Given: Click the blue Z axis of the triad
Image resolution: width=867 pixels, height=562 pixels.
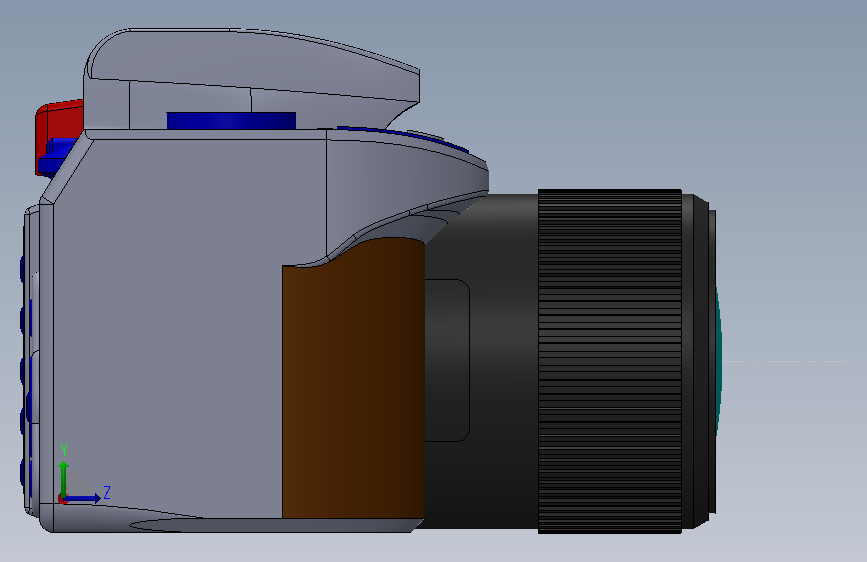Looking at the screenshot, I should (83, 498).
